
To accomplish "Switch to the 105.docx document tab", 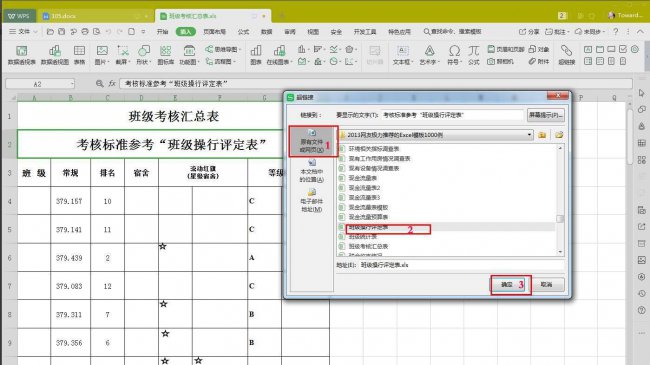I will pyautogui.click(x=63, y=16).
